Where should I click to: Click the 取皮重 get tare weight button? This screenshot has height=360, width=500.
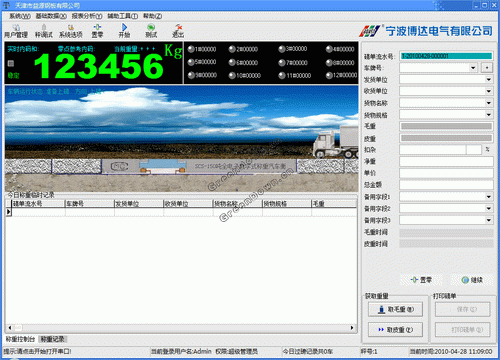tap(395, 330)
